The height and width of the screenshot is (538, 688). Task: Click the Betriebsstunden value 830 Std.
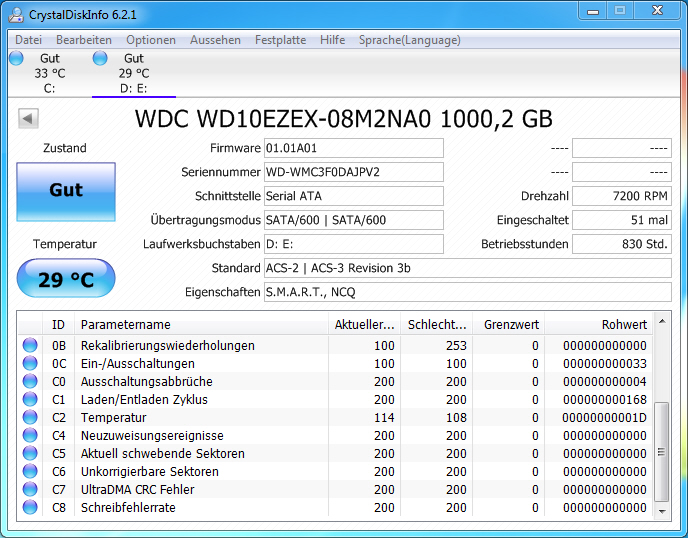click(622, 244)
